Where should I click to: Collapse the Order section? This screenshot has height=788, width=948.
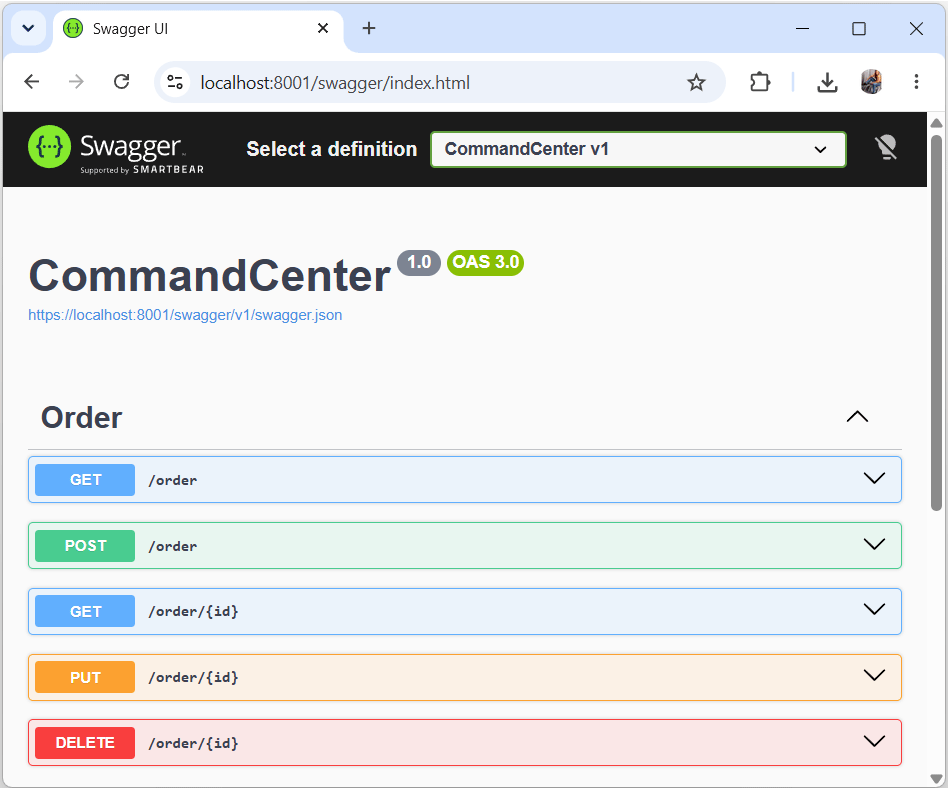(x=857, y=417)
